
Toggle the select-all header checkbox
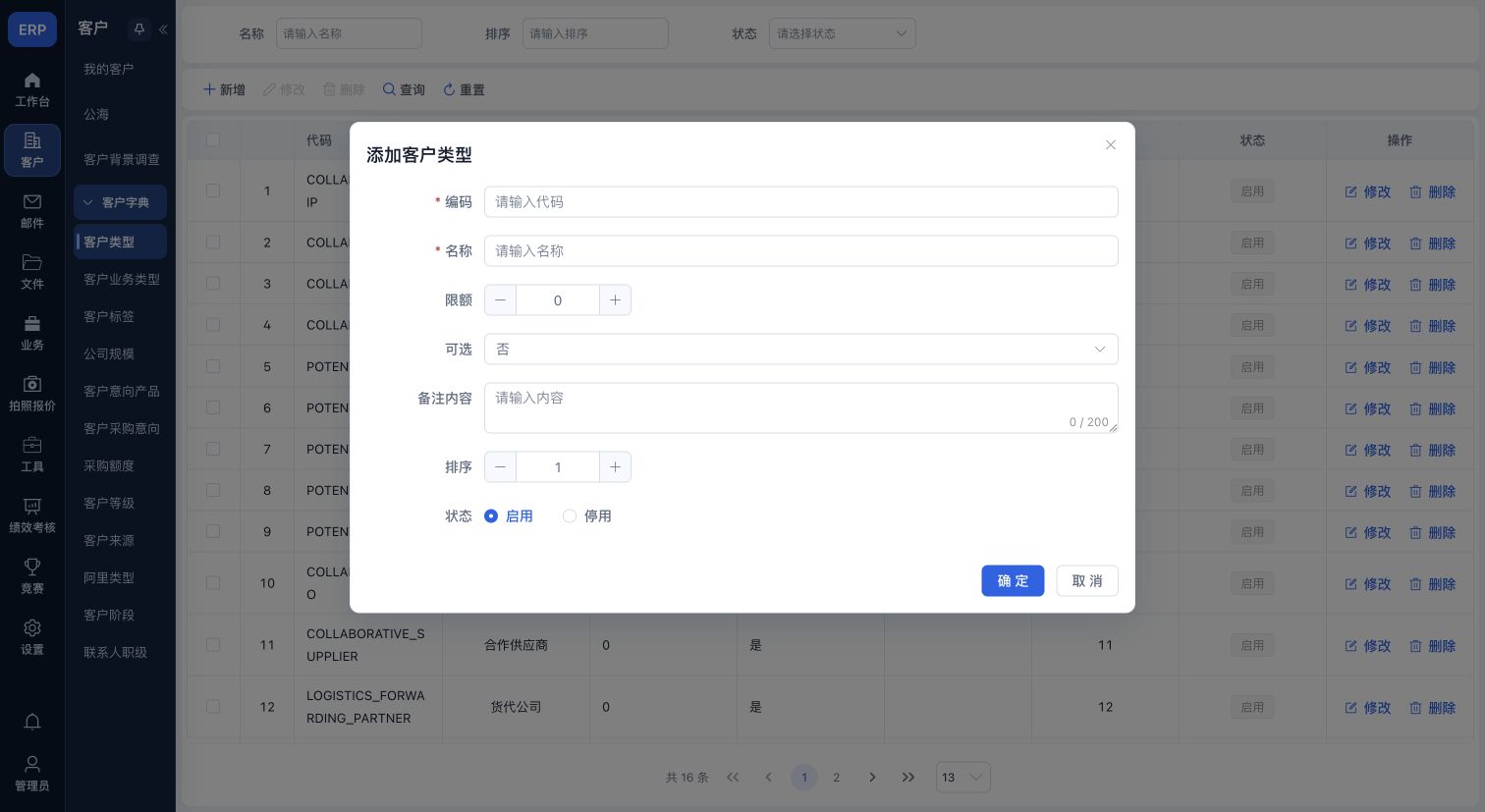pyautogui.click(x=213, y=140)
